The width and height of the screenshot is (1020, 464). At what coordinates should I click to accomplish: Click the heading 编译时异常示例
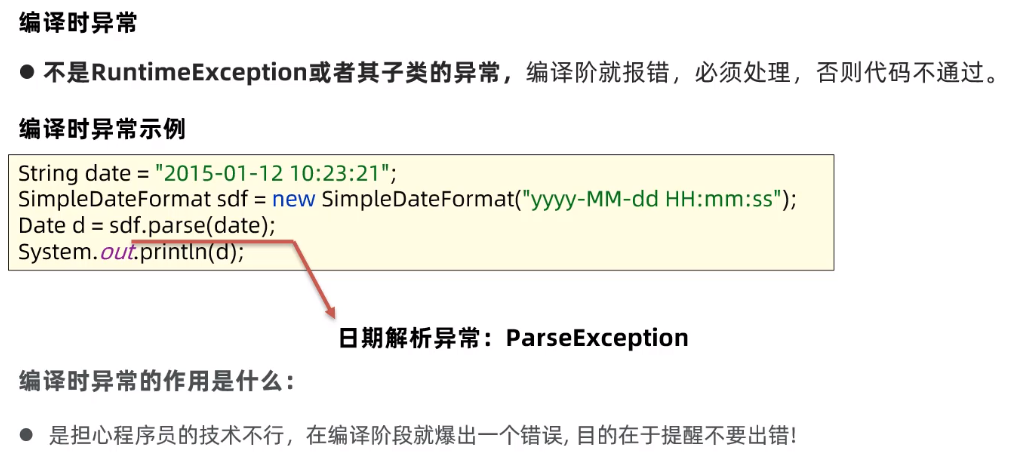[x=102, y=129]
